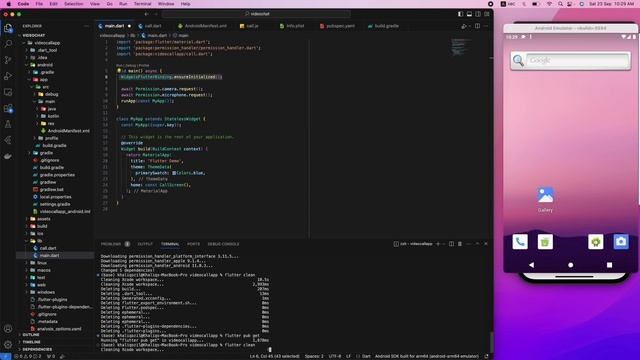The width and height of the screenshot is (640, 360).
Task: Switch to the pubspec.yaml editor tab
Action: tap(337, 26)
